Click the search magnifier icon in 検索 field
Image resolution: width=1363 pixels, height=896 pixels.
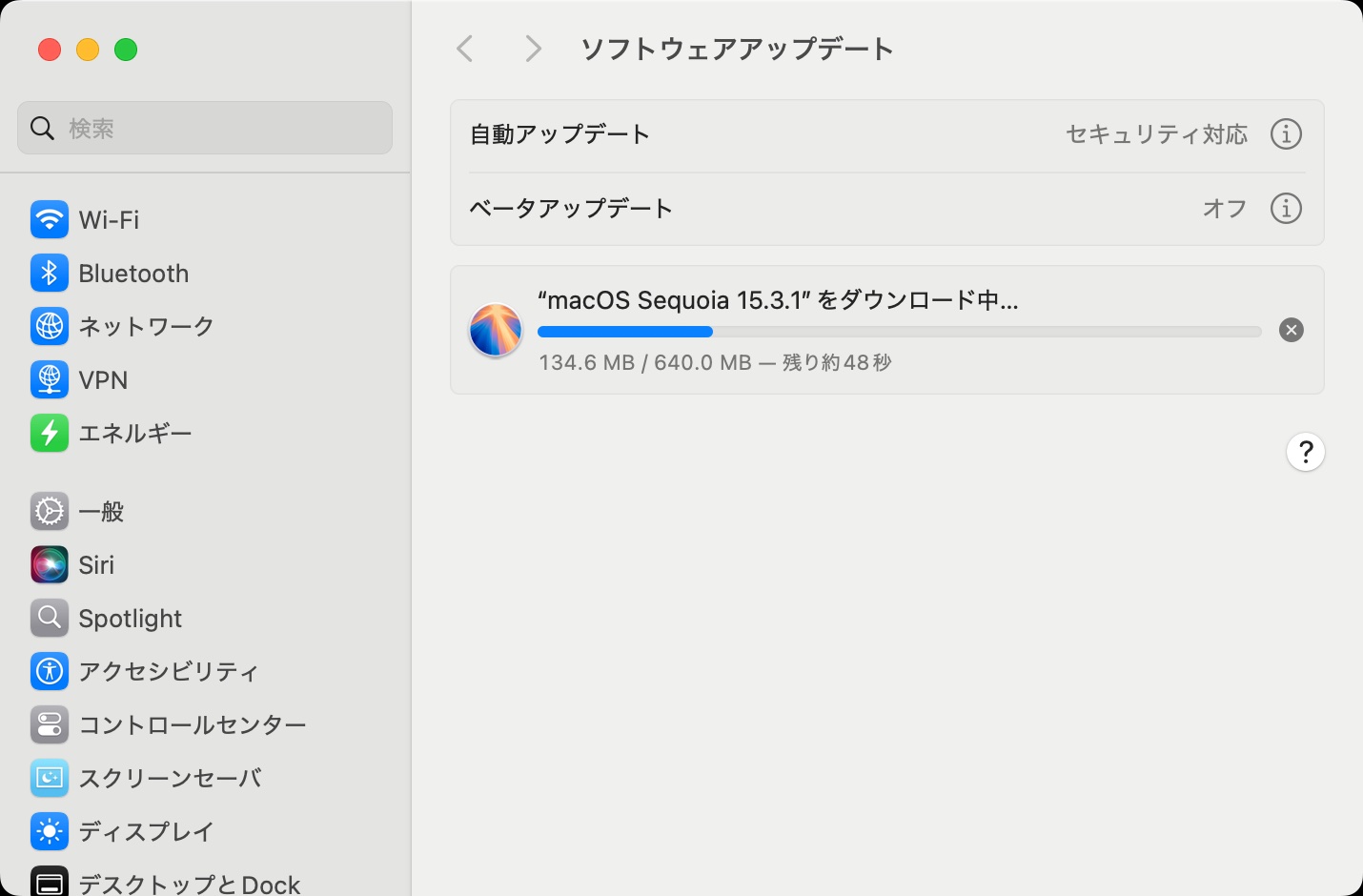[x=43, y=128]
